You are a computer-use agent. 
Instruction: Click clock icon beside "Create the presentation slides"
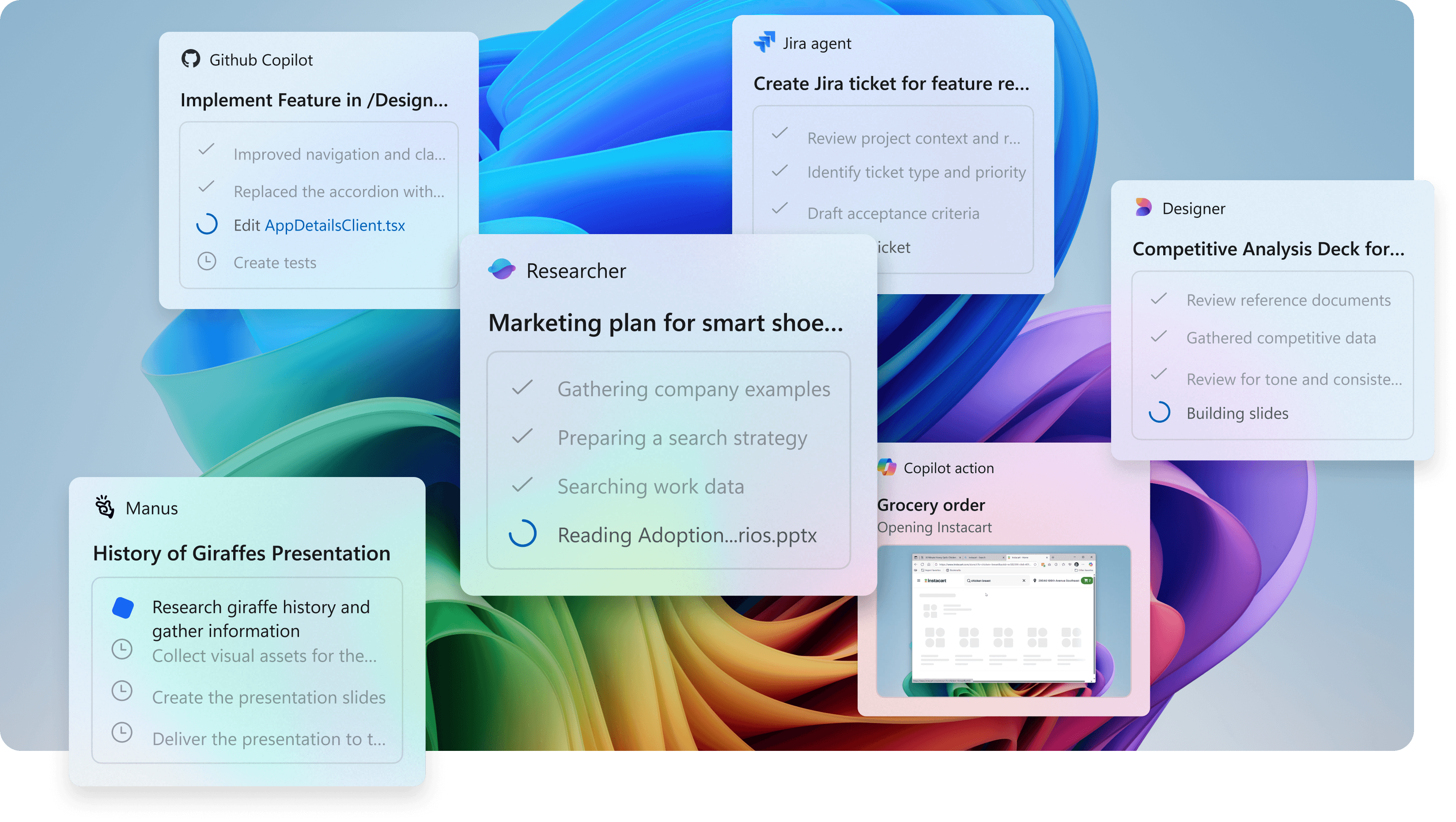(122, 691)
